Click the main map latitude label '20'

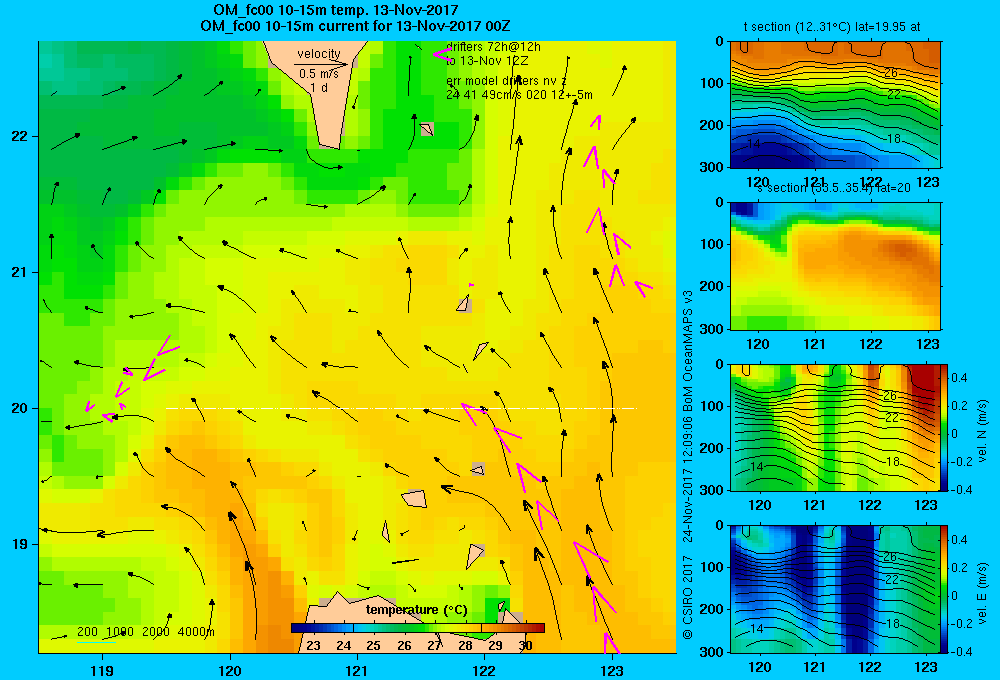point(20,408)
